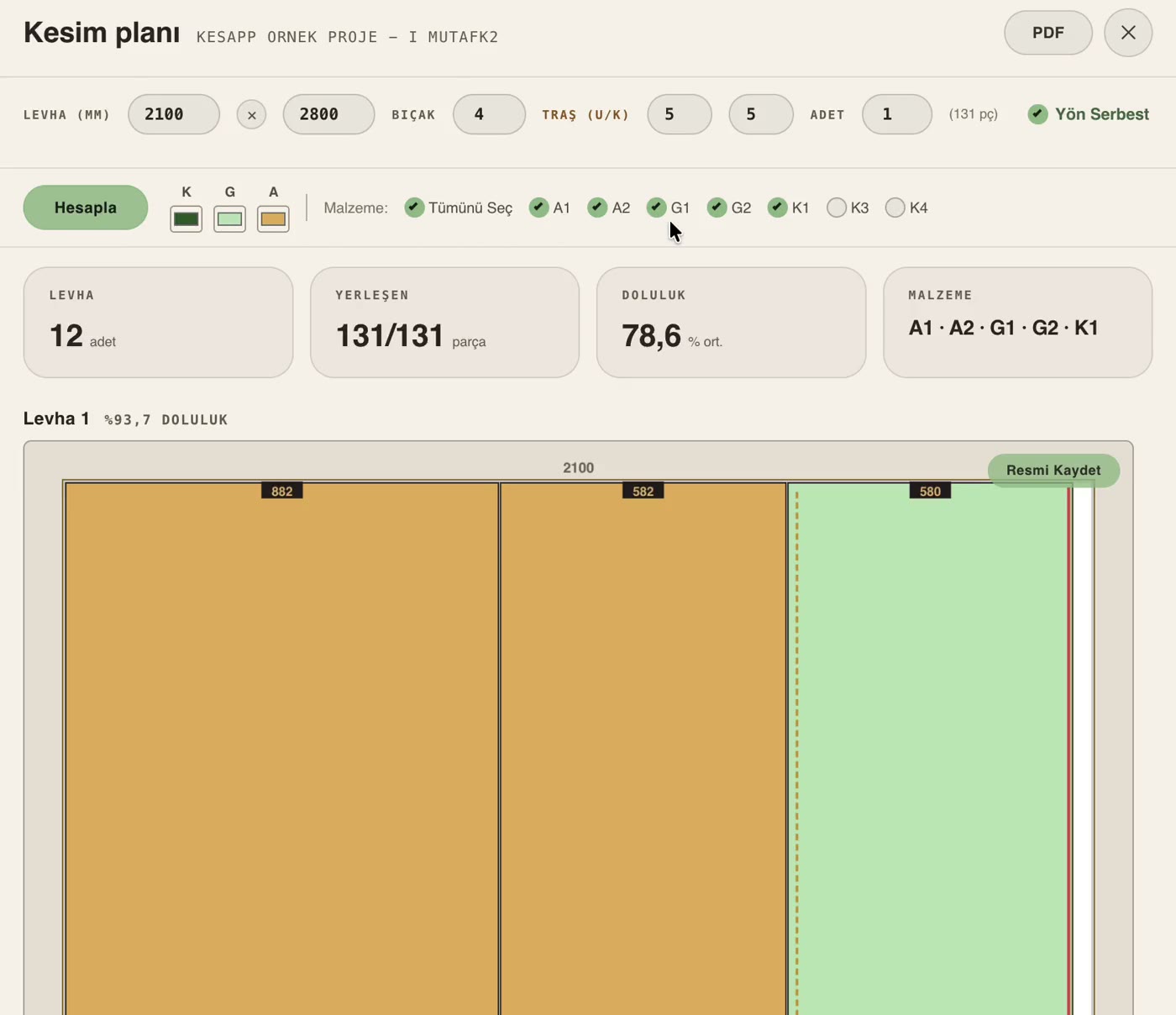Screen dimensions: 1176x1015
Task: Edit the first Traş trim field
Action: click(680, 114)
